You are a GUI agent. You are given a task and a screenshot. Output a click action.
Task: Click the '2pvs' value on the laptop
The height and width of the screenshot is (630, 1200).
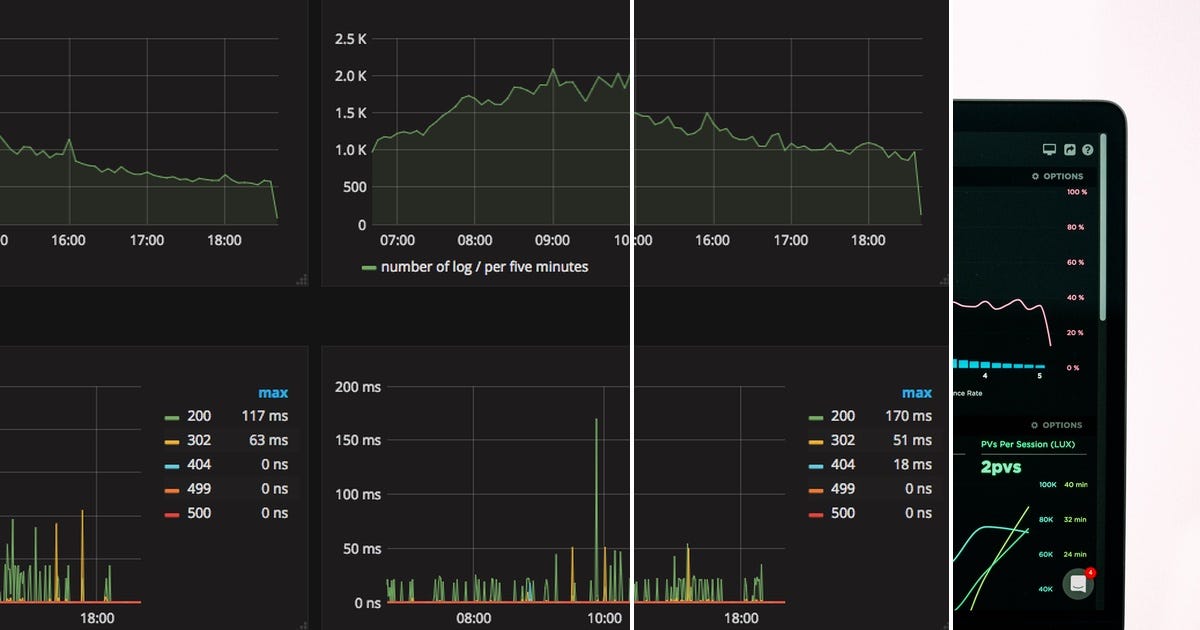tap(1001, 467)
